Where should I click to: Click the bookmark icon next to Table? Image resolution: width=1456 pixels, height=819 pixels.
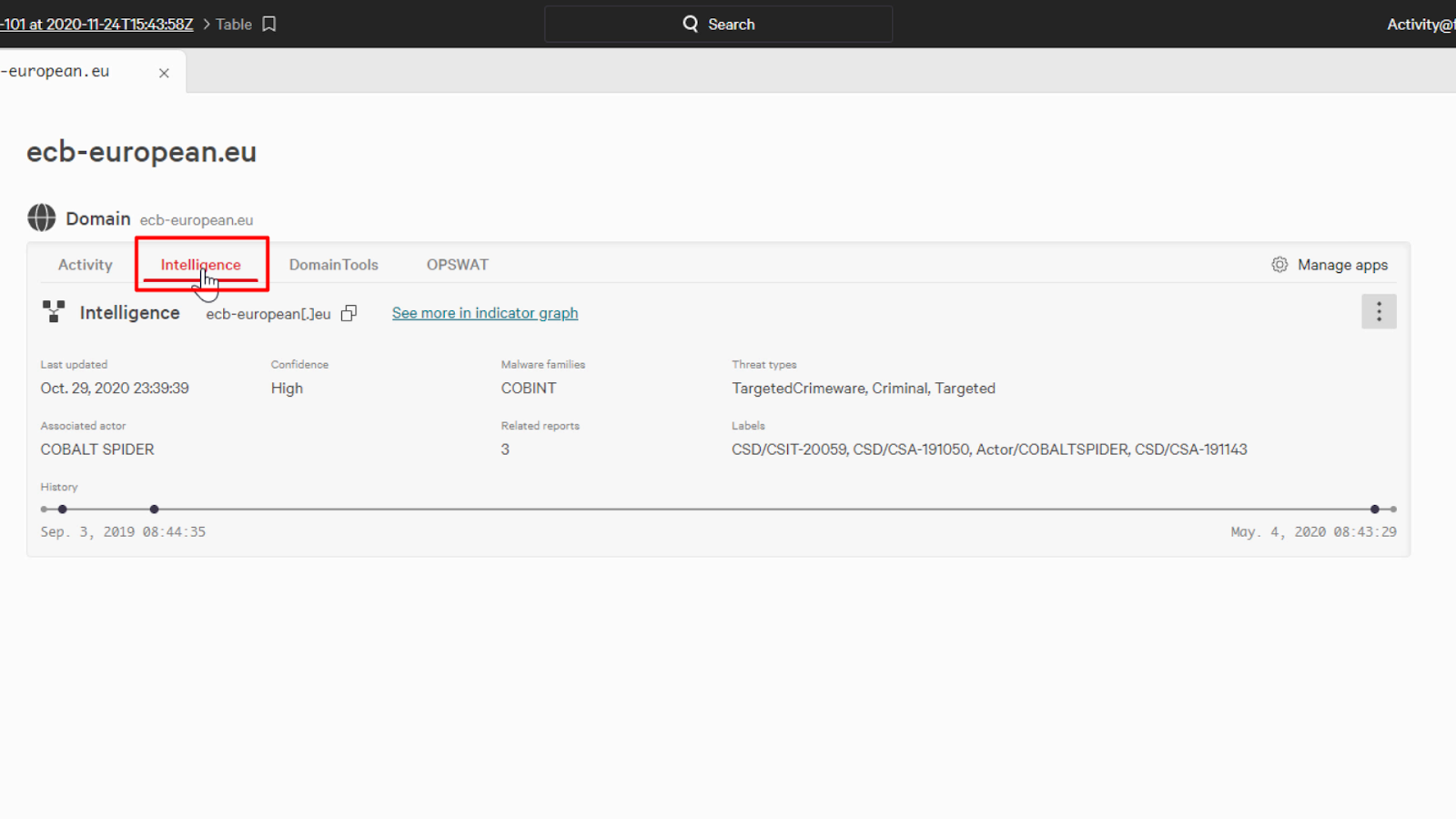[x=269, y=25]
